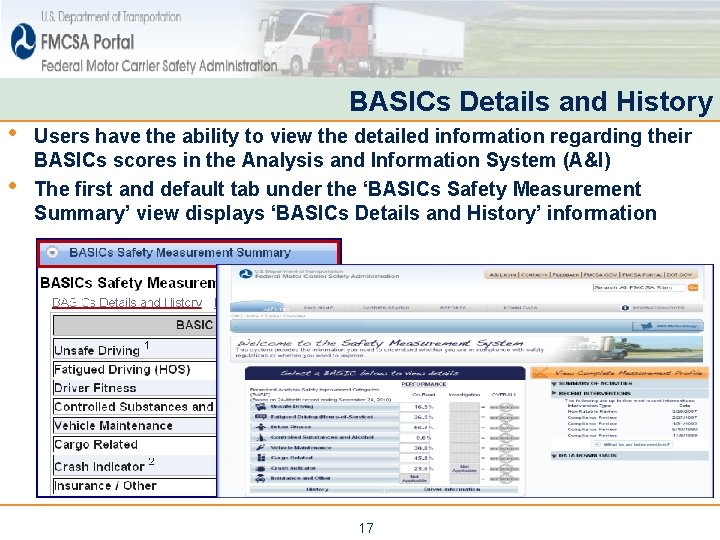This screenshot has width=720, height=540.
Task: Click the Cargo Related boxes icon
Action: click(260, 458)
